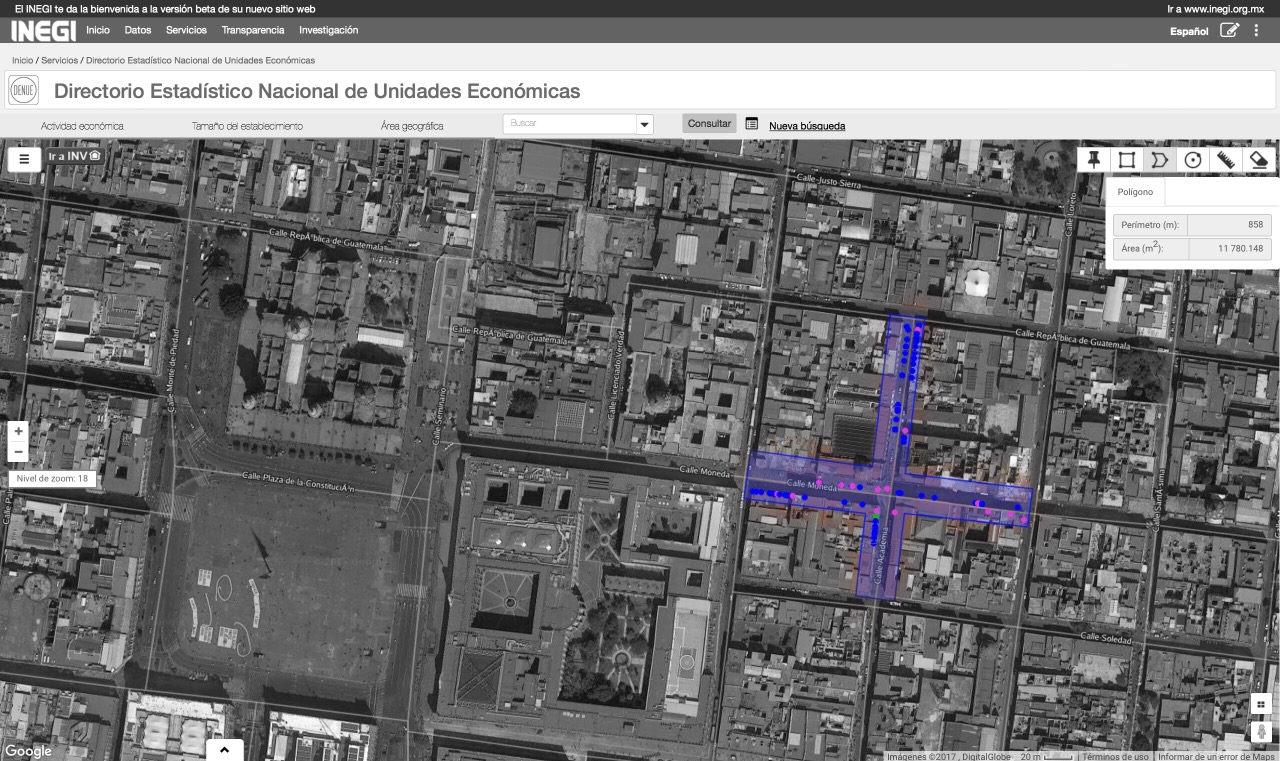Go to www.inegi.org.mx link
Viewport: 1280px width, 761px height.
[x=1216, y=8]
